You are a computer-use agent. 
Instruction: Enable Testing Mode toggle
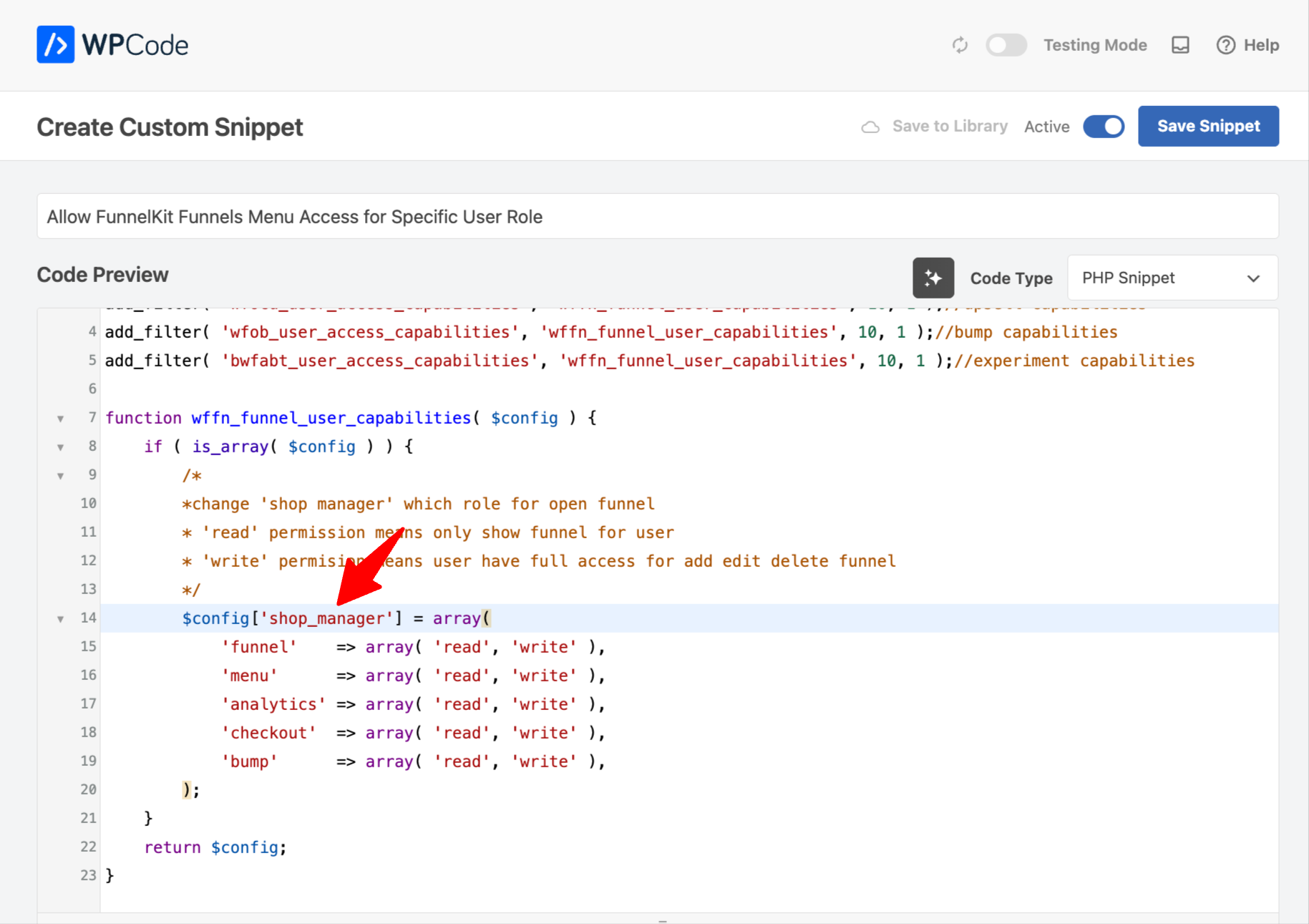1006,44
